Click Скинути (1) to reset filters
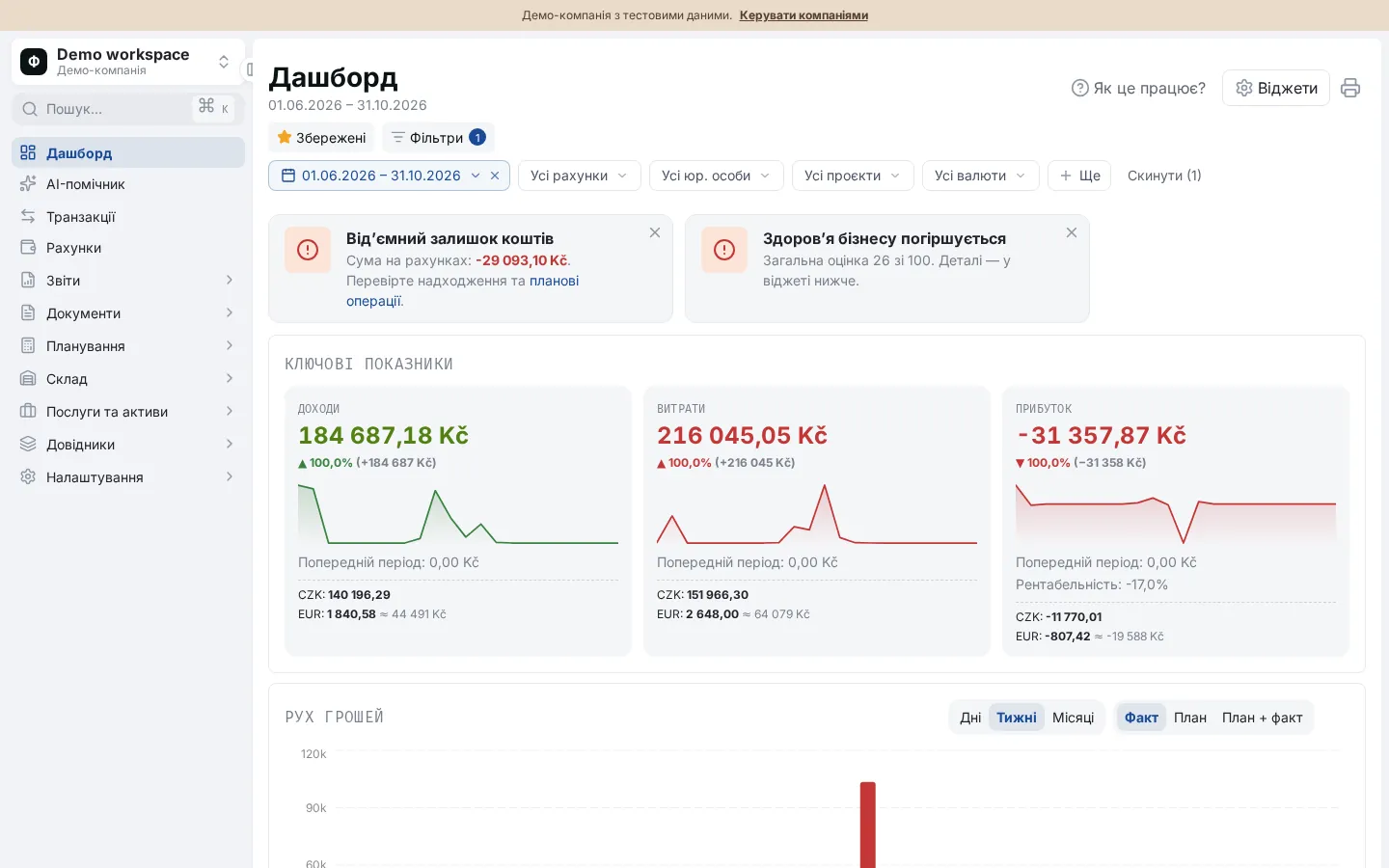The height and width of the screenshot is (868, 1389). coord(1164,176)
